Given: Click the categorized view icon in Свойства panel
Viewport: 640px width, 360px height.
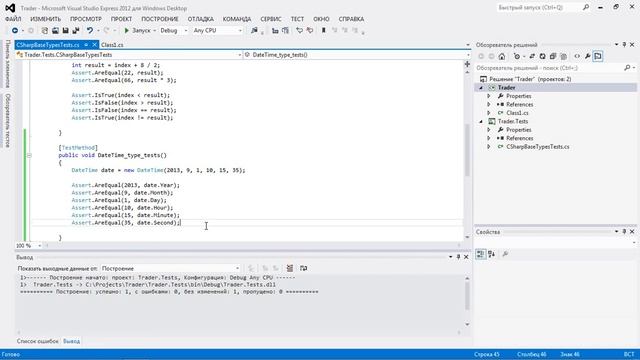Looking at the screenshot, I should 480,254.
